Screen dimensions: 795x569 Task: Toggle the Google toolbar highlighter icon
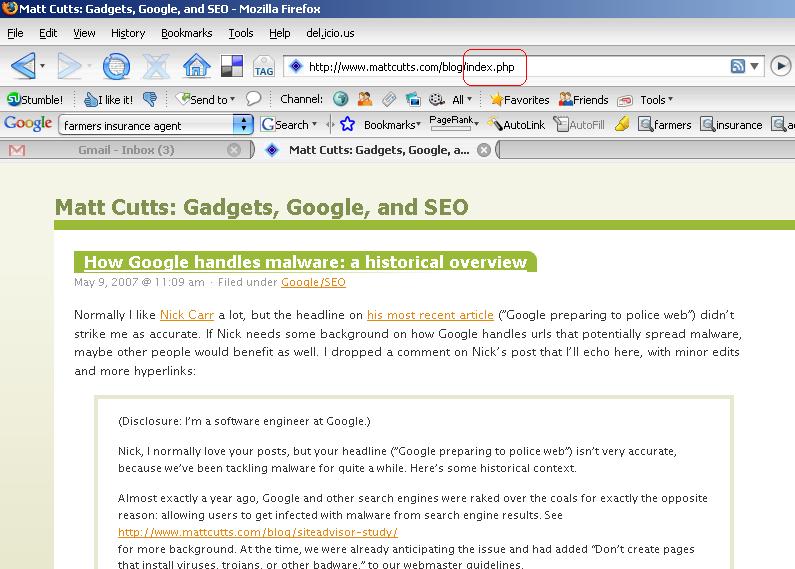tap(622, 125)
